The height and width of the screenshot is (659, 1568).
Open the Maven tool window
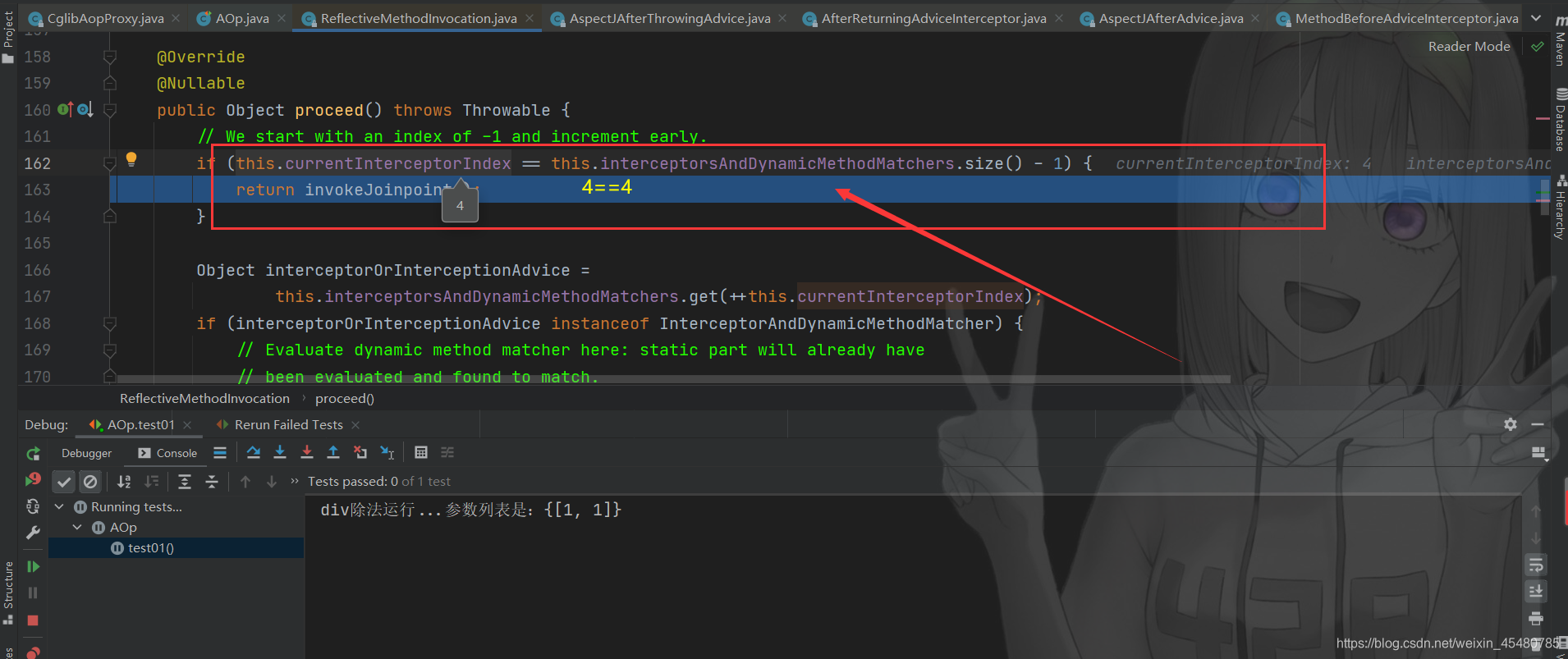pos(1560,41)
